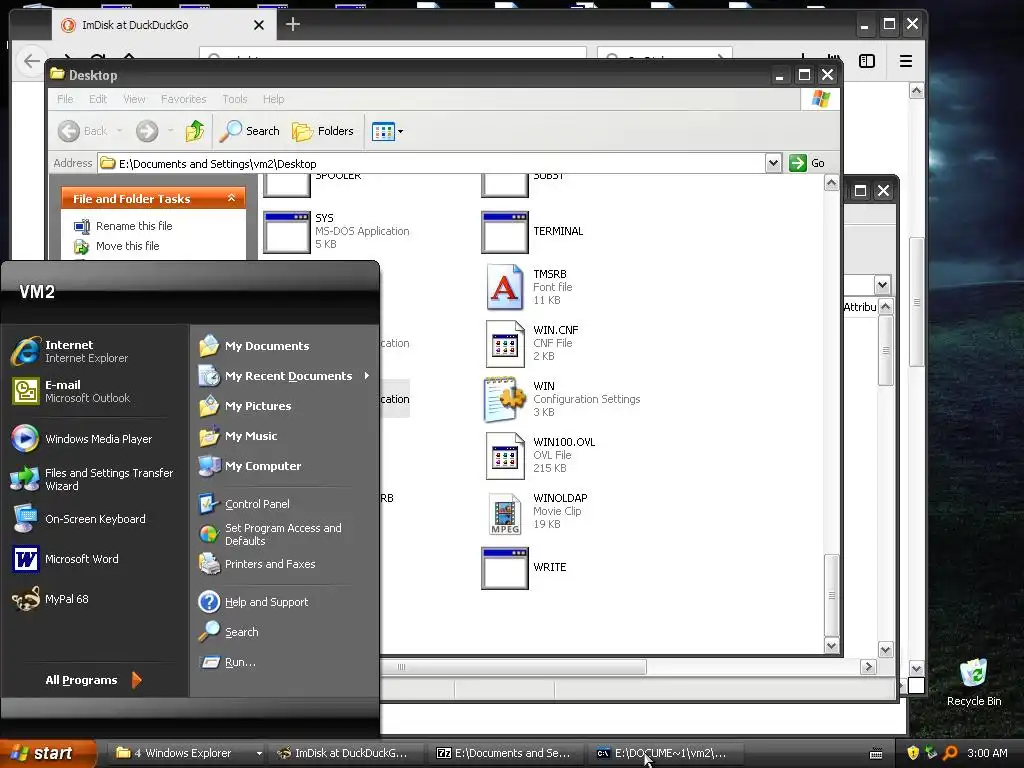Click Explorer Forward arrow button
The height and width of the screenshot is (768, 1024).
click(x=147, y=131)
